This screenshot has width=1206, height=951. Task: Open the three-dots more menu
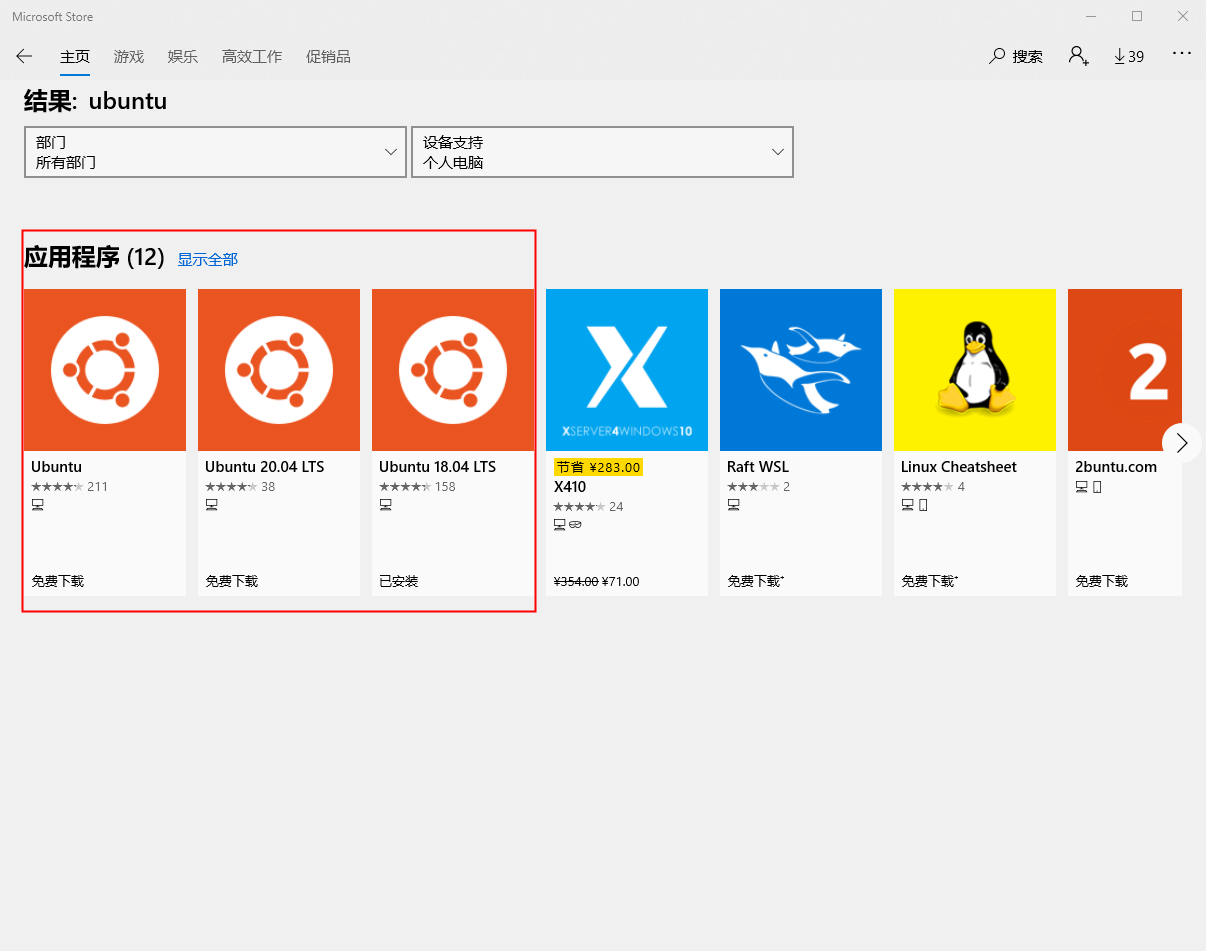(1182, 53)
